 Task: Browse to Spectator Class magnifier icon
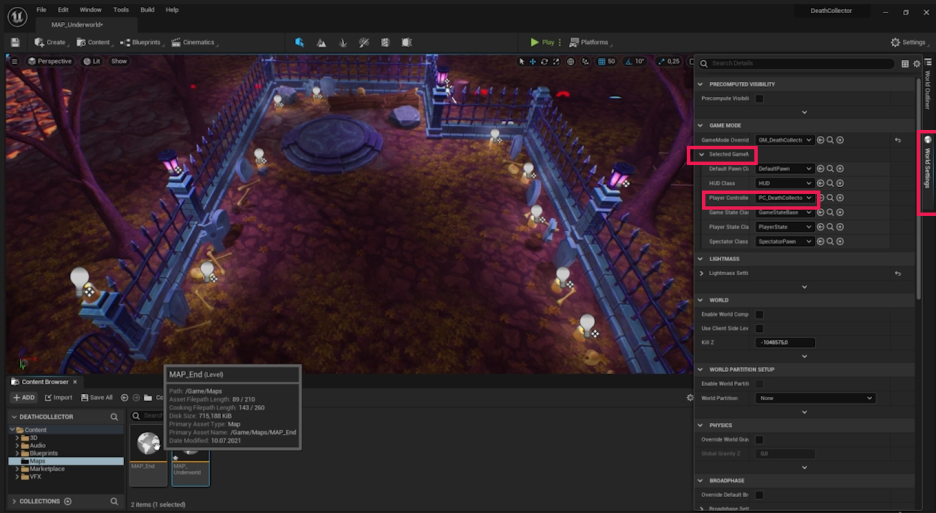(x=830, y=241)
